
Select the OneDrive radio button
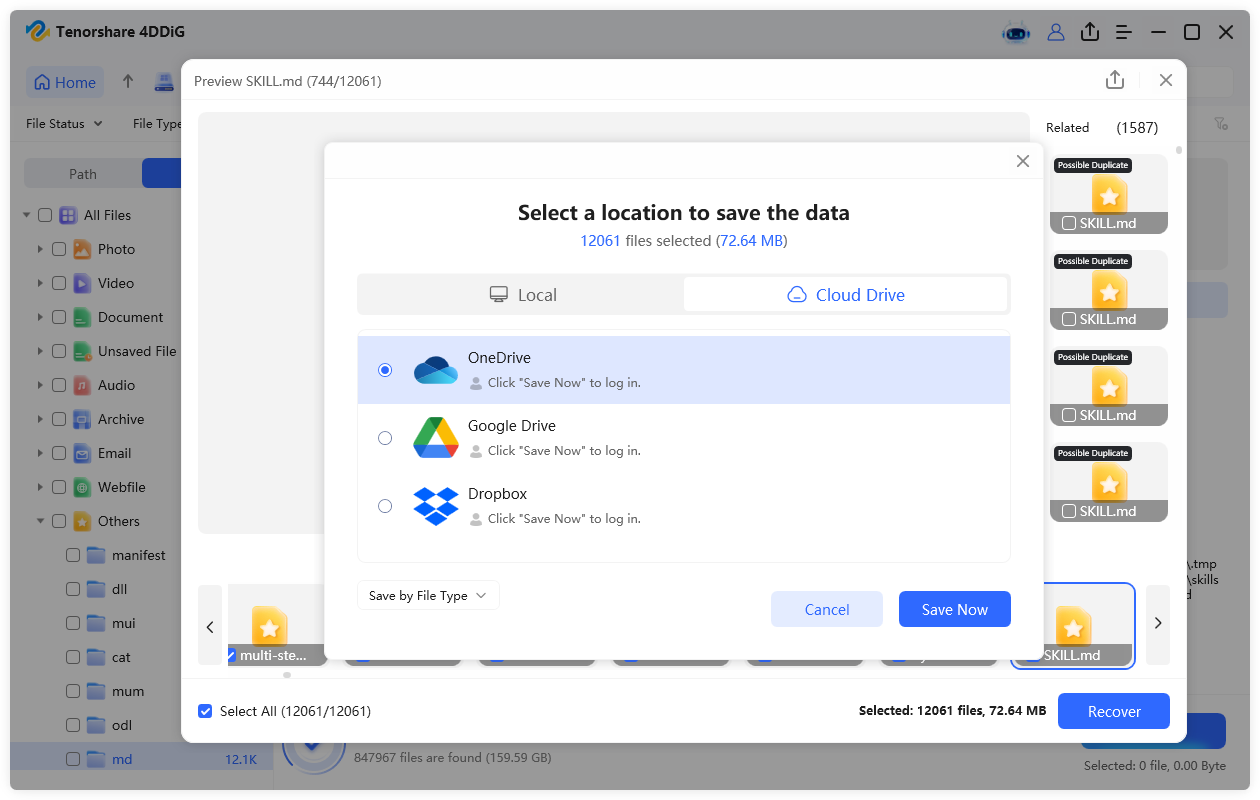point(385,370)
